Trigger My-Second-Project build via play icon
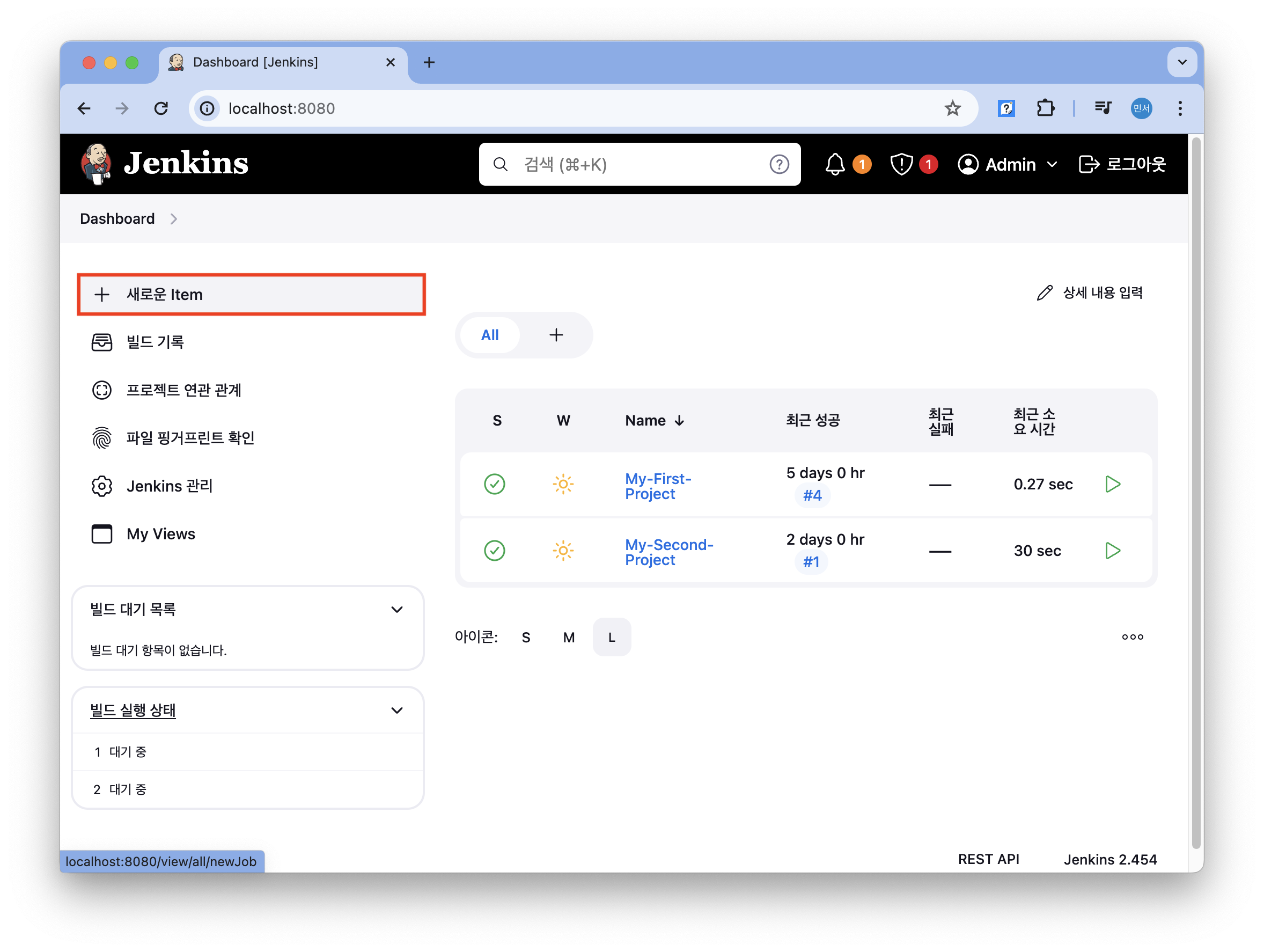1264x952 pixels. pyautogui.click(x=1112, y=550)
